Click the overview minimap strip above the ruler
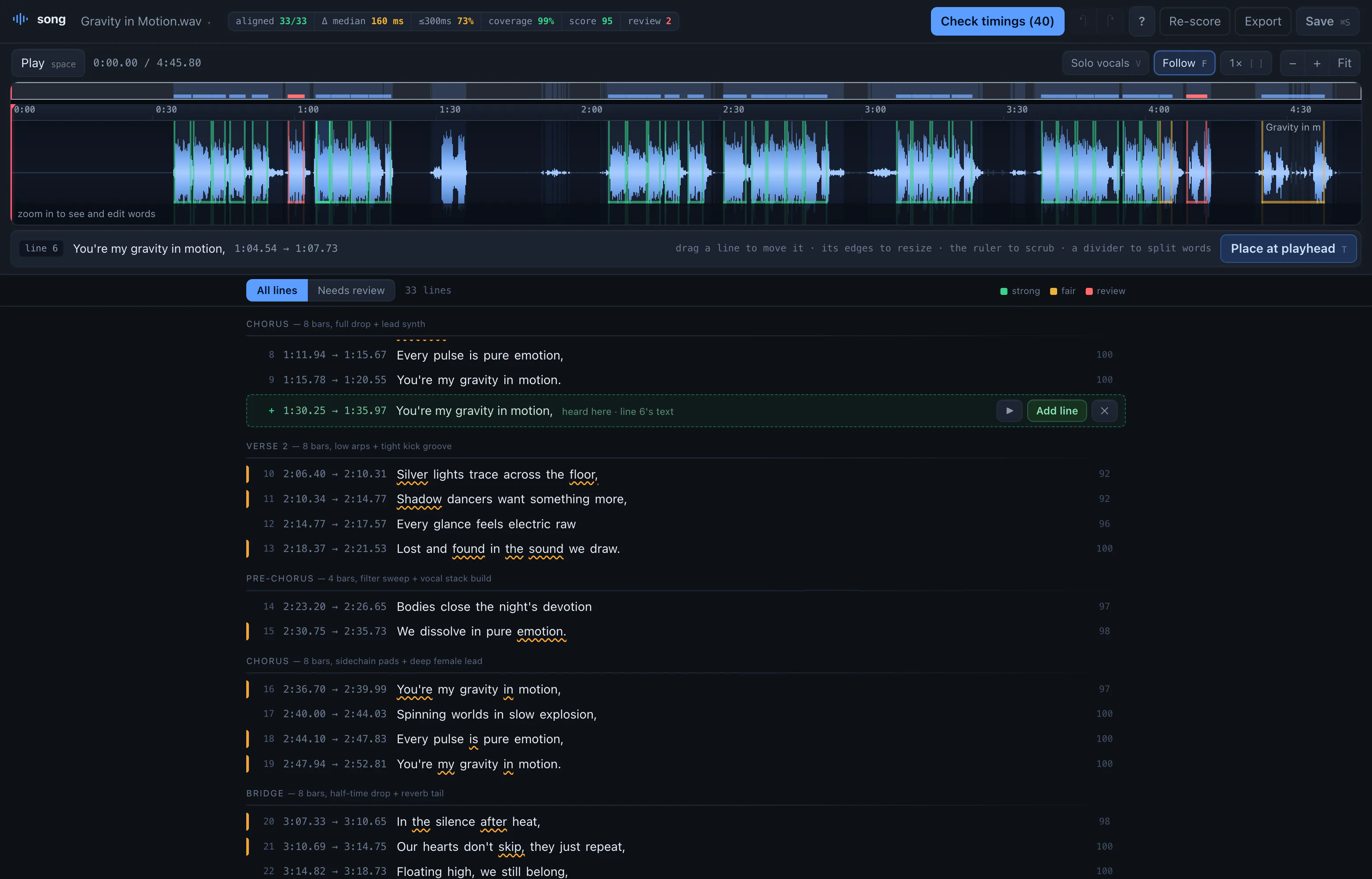The height and width of the screenshot is (879, 1372). [x=686, y=91]
